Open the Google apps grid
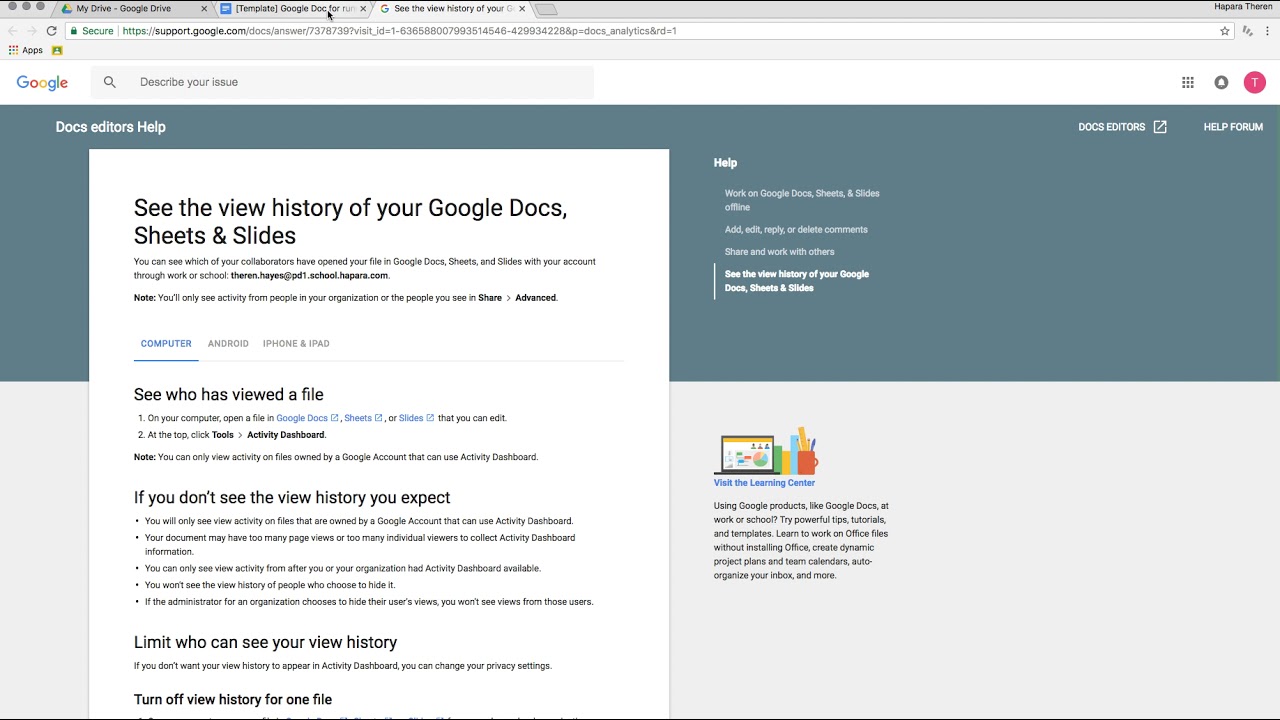1280x720 pixels. tap(1188, 83)
